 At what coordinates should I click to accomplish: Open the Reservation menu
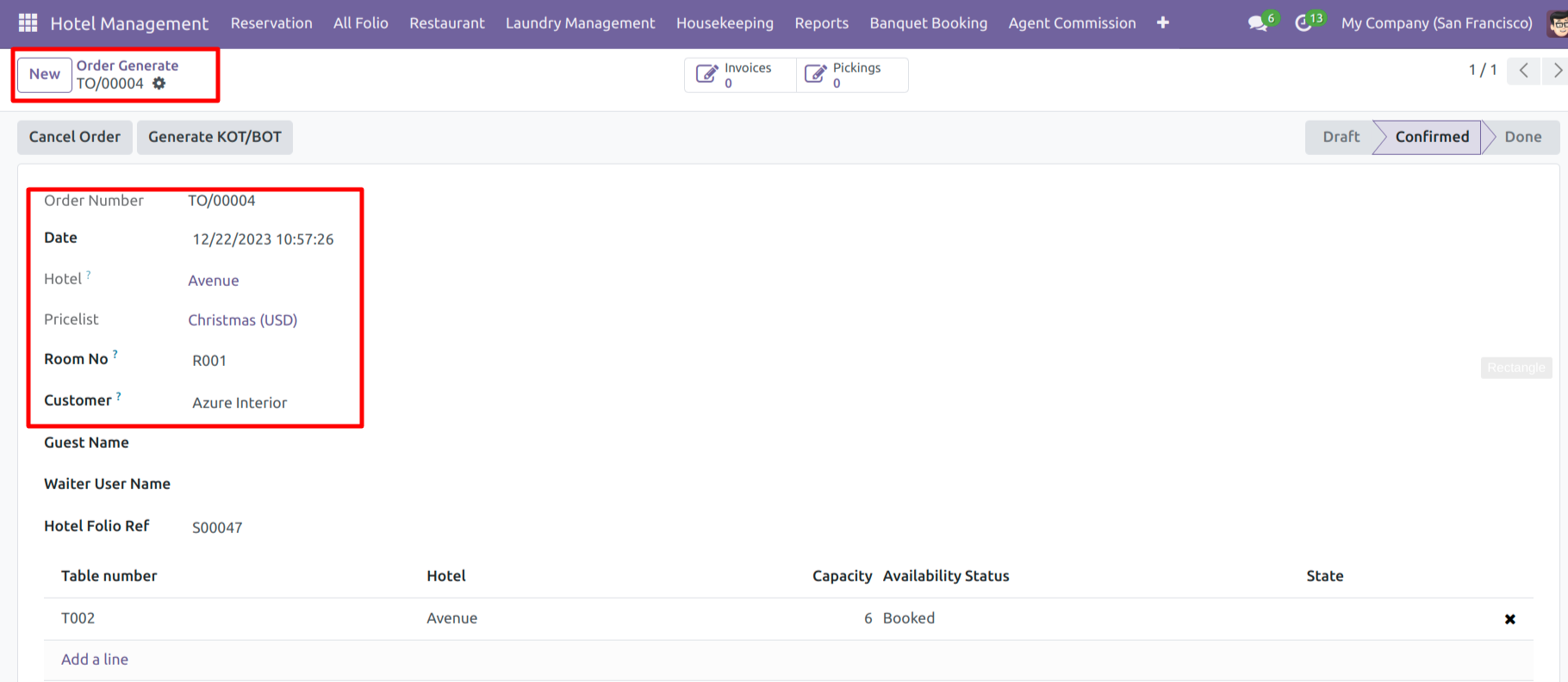(271, 23)
